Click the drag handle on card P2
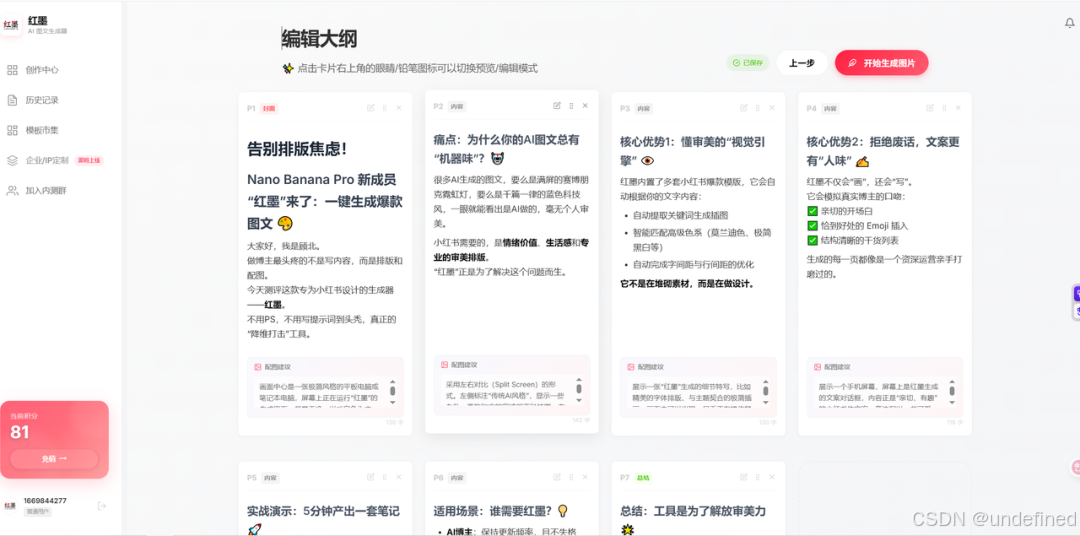 point(571,105)
